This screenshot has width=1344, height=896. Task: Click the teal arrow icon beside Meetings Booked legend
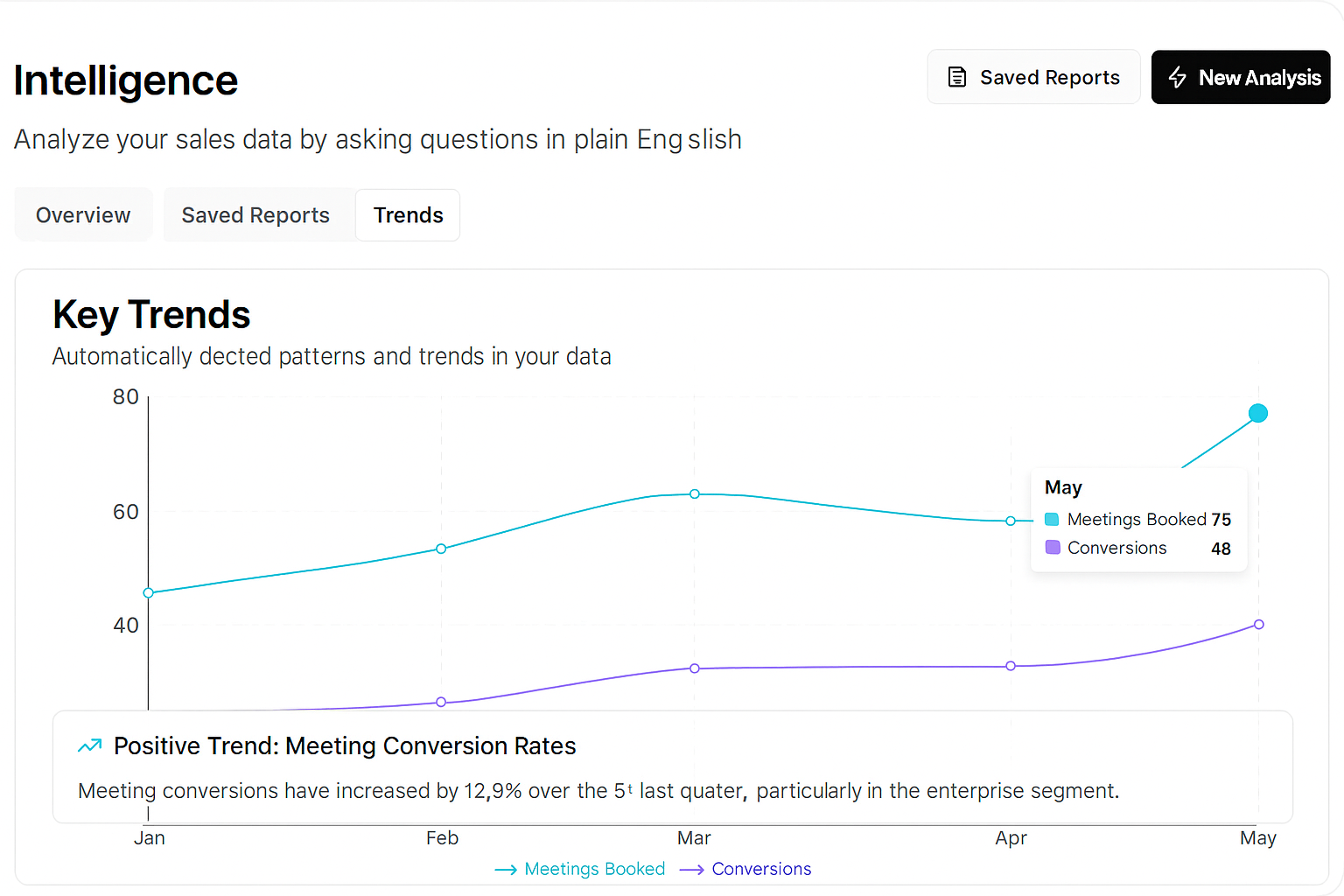tap(506, 869)
